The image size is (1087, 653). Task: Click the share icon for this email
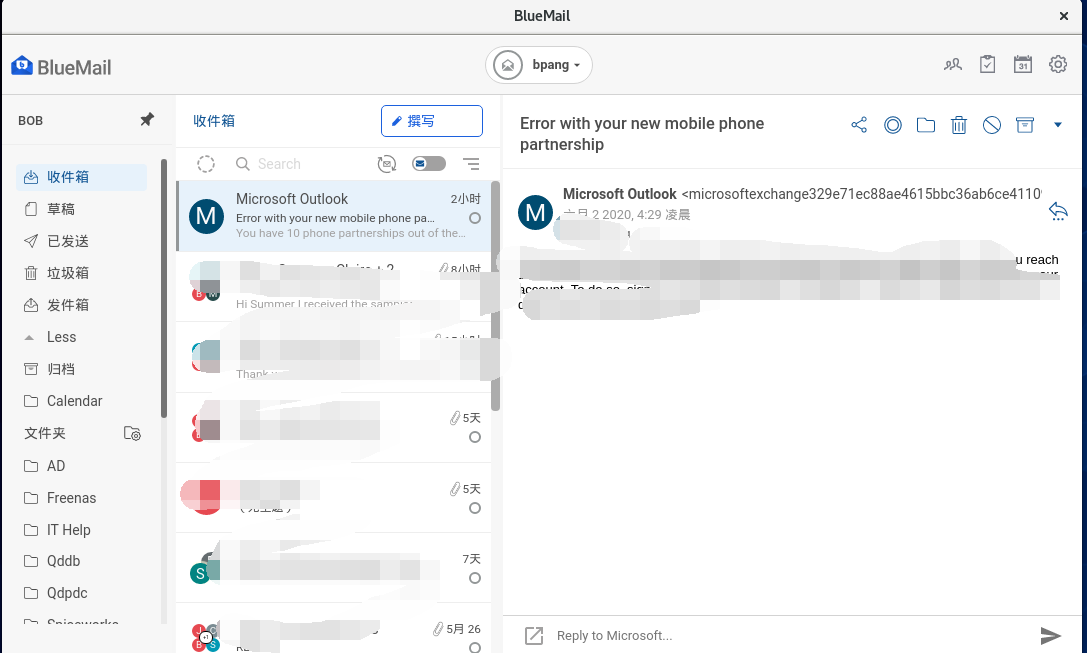pyautogui.click(x=859, y=125)
